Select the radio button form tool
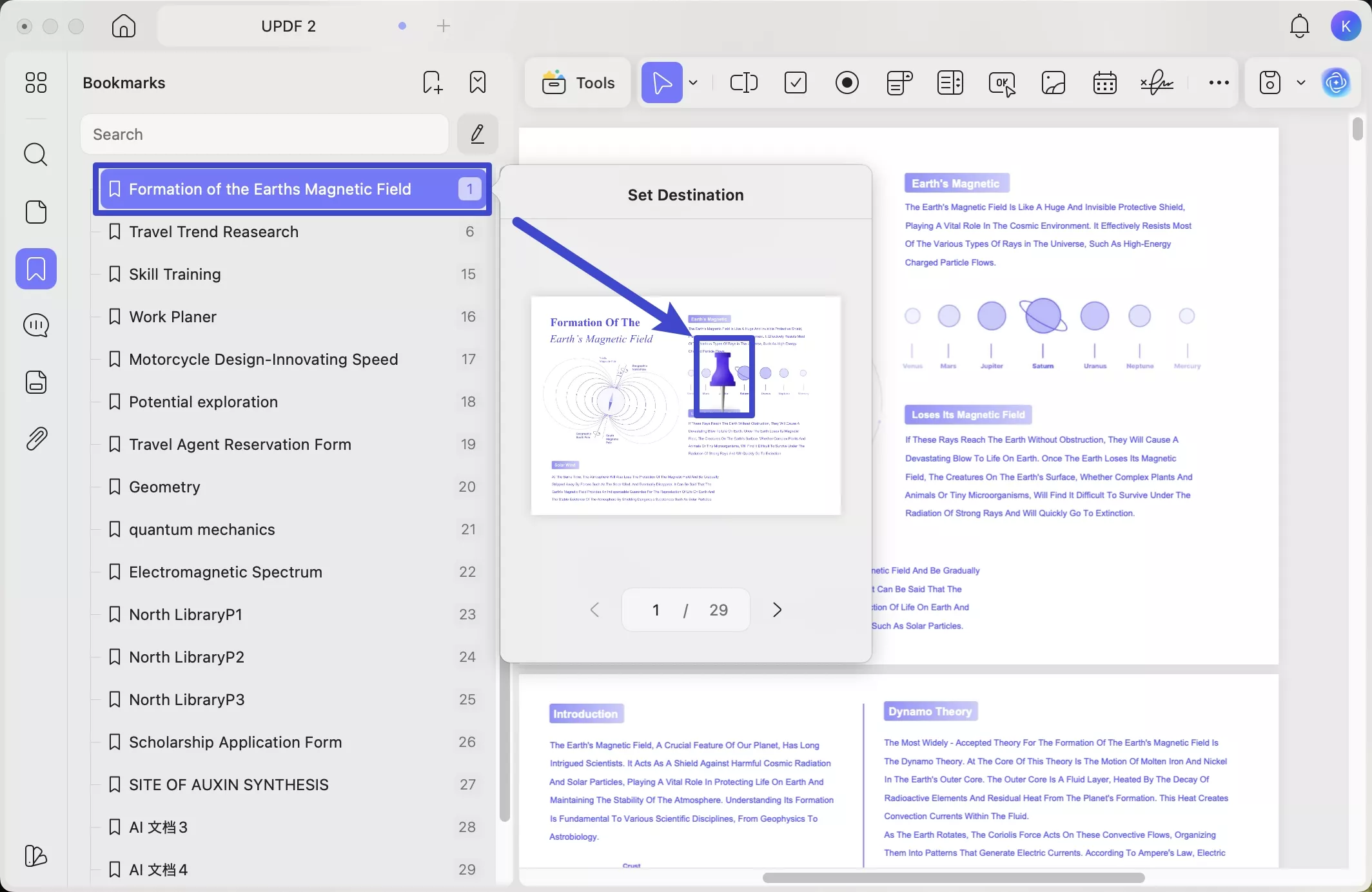The height and width of the screenshot is (892, 1372). point(847,82)
